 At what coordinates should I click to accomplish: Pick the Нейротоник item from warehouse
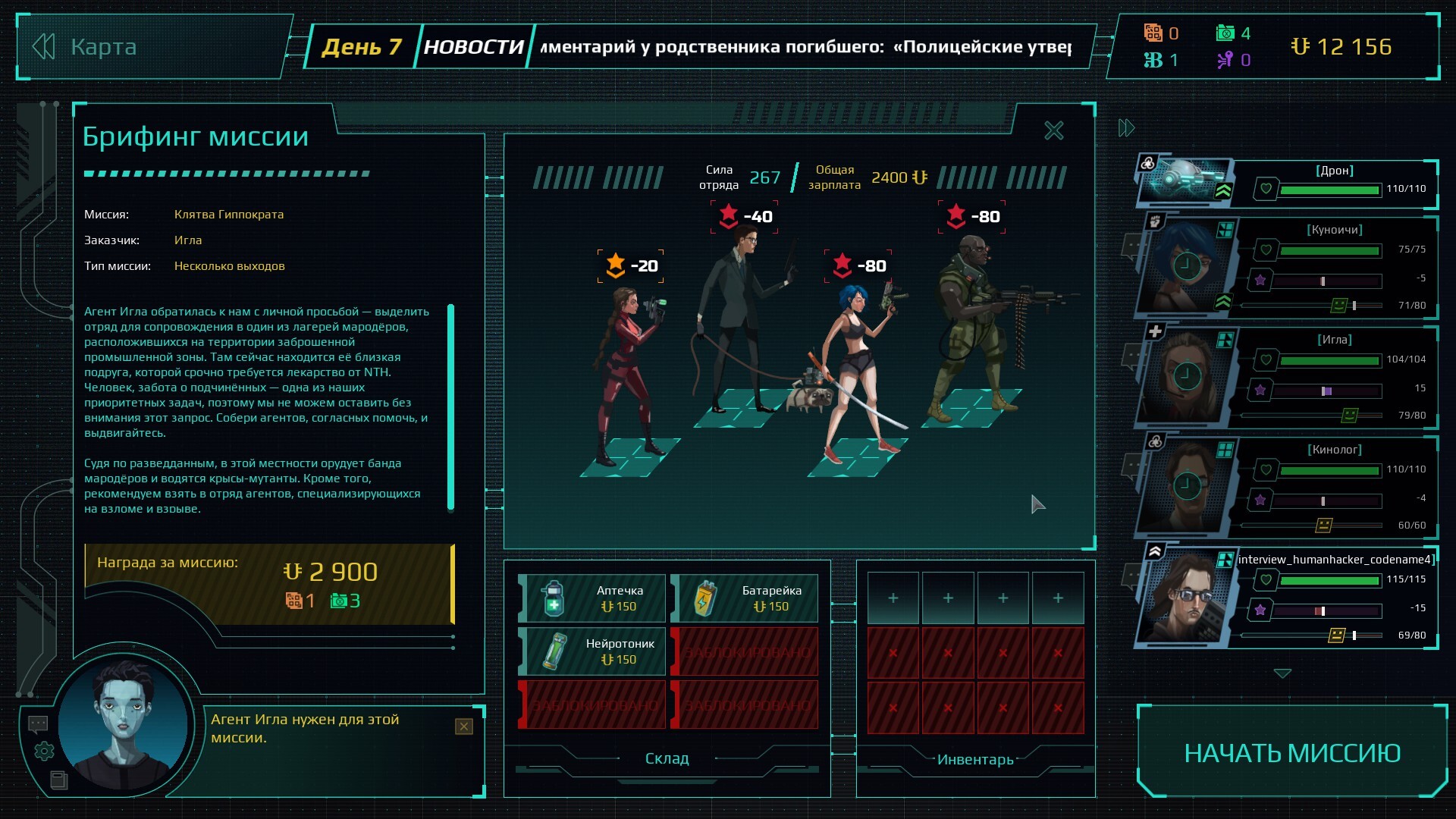pyautogui.click(x=592, y=651)
